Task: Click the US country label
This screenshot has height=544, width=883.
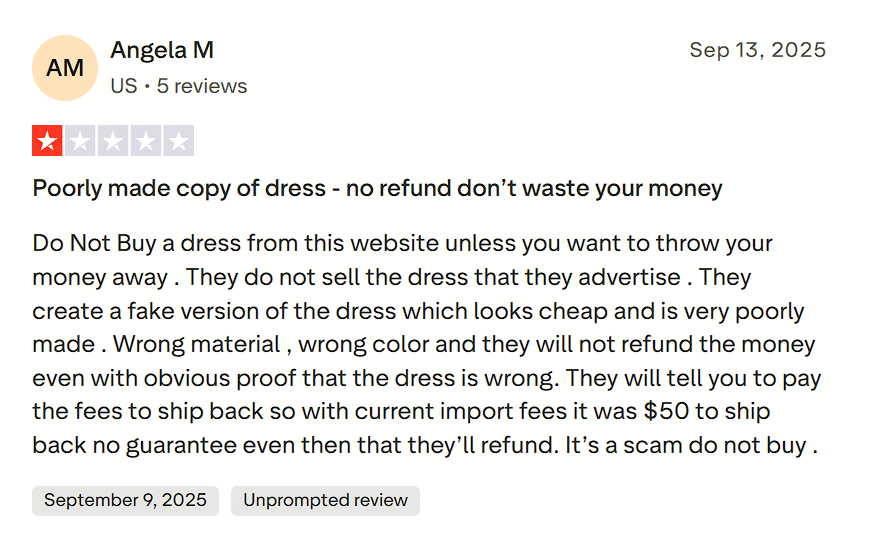Action: (x=123, y=86)
